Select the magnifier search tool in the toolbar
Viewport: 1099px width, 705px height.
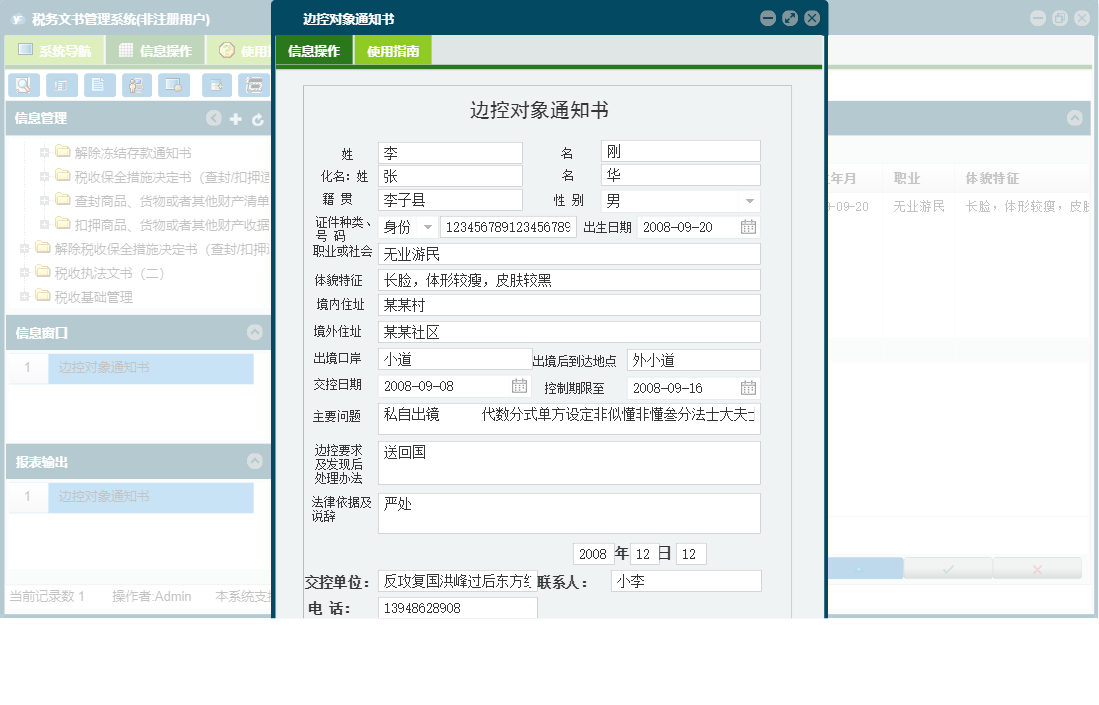click(23, 85)
